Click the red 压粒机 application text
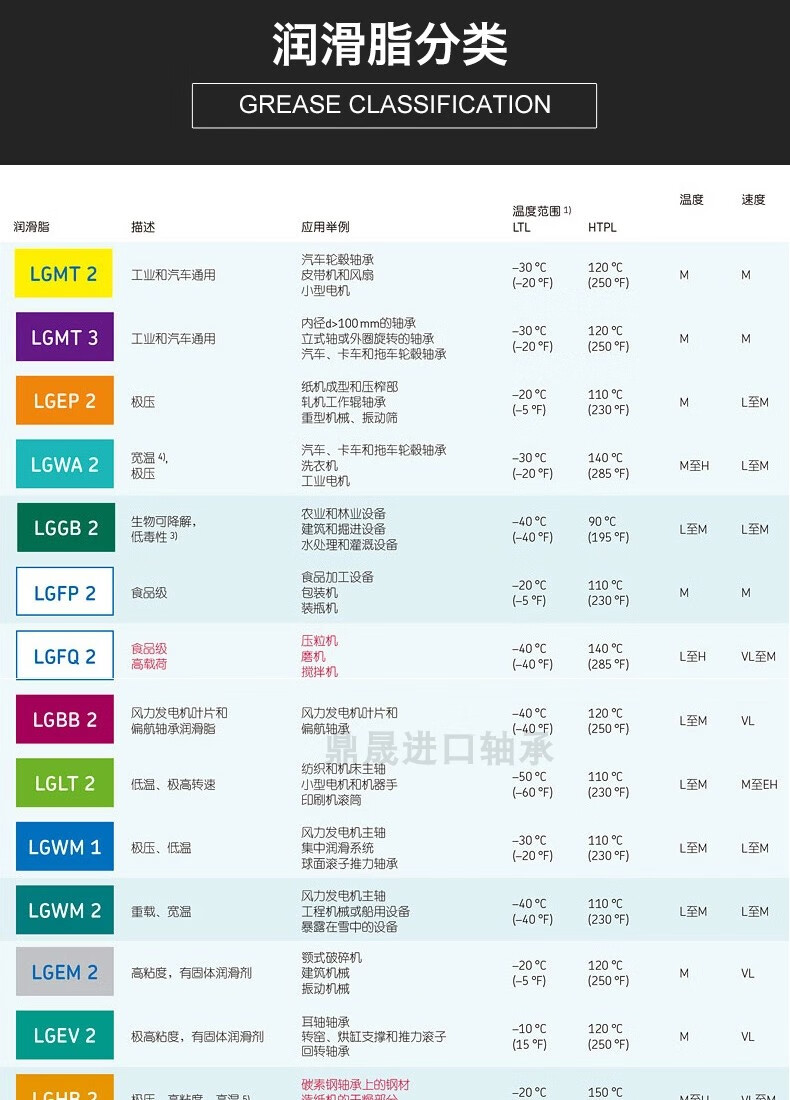The width and height of the screenshot is (790, 1100). [x=320, y=641]
